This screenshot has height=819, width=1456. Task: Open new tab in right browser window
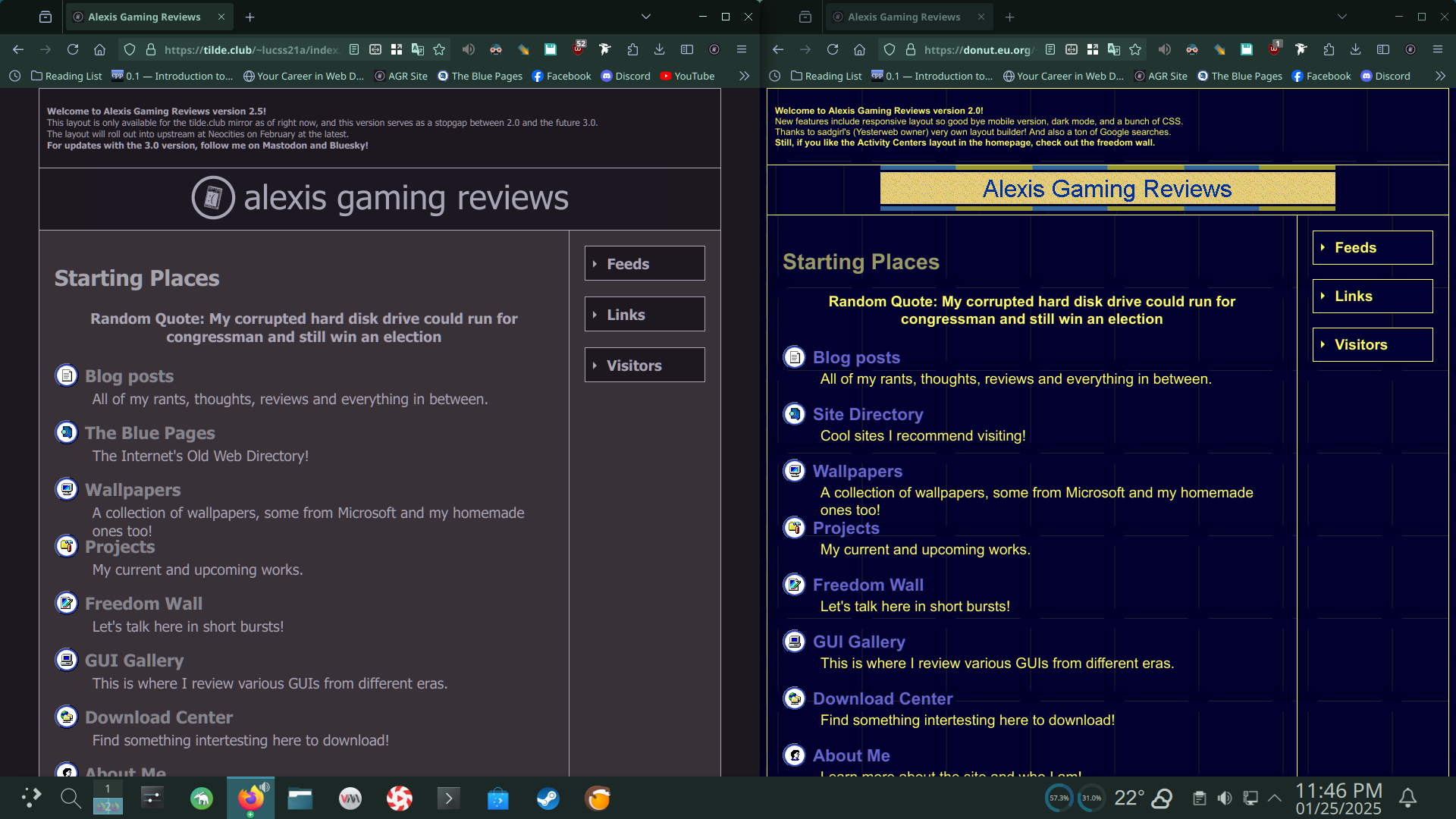click(1010, 17)
